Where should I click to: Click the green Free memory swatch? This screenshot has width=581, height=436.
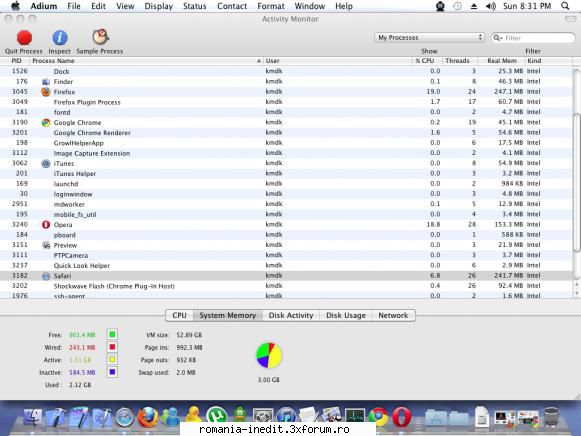click(112, 335)
